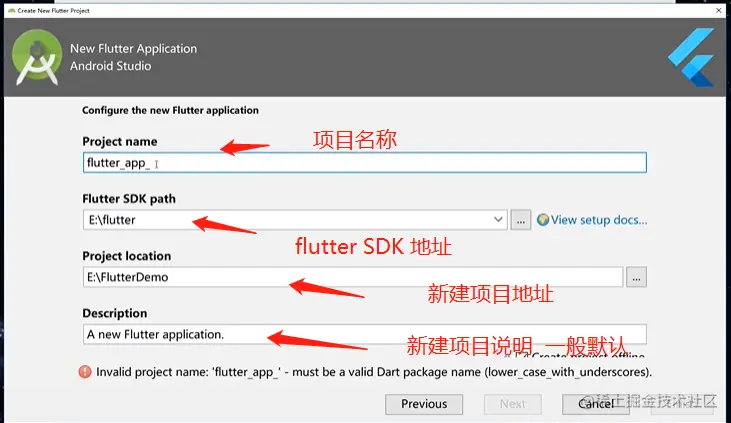This screenshot has height=423, width=731.
Task: Click the Next button
Action: (512, 404)
